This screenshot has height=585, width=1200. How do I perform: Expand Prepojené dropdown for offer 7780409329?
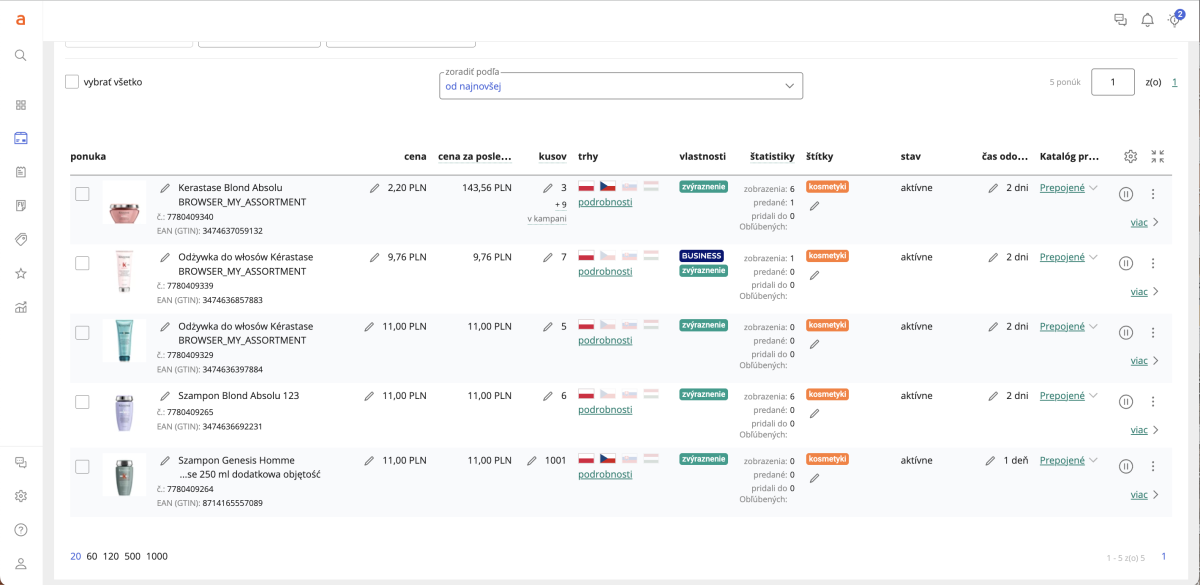coord(1093,326)
